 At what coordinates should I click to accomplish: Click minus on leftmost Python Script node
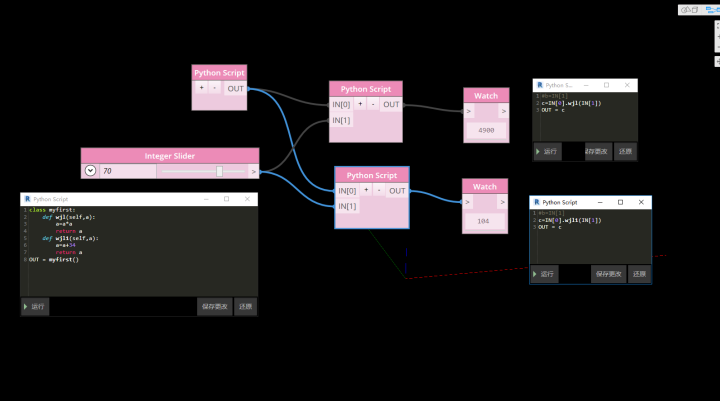coord(214,88)
